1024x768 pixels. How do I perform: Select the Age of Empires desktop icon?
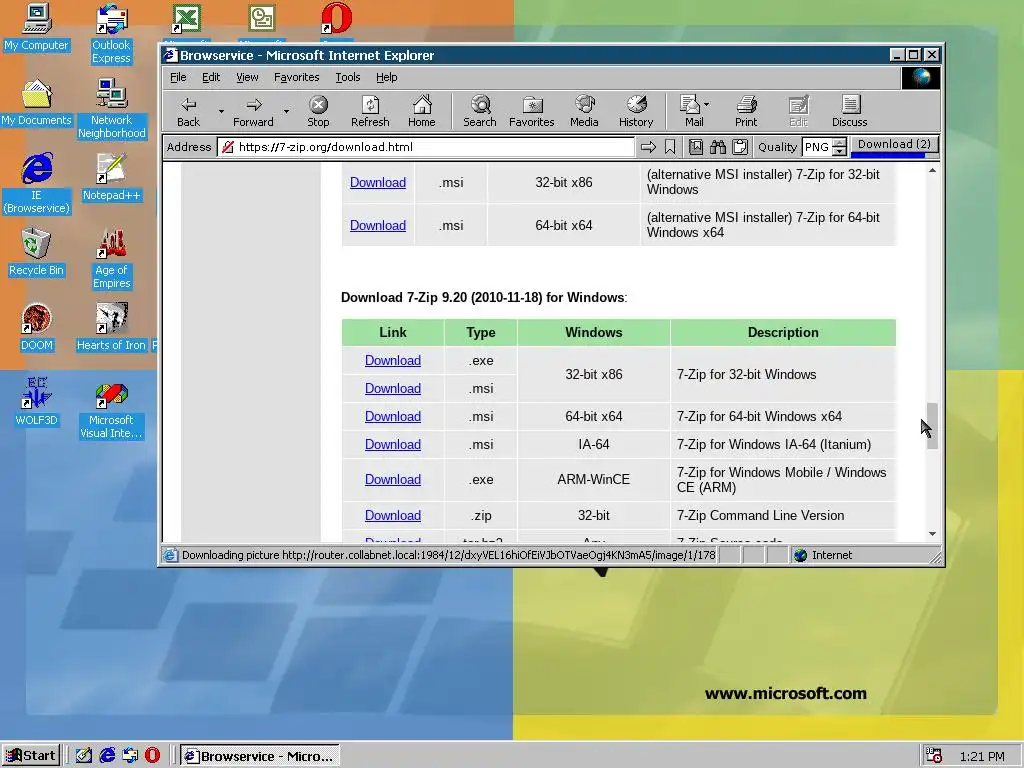(111, 259)
